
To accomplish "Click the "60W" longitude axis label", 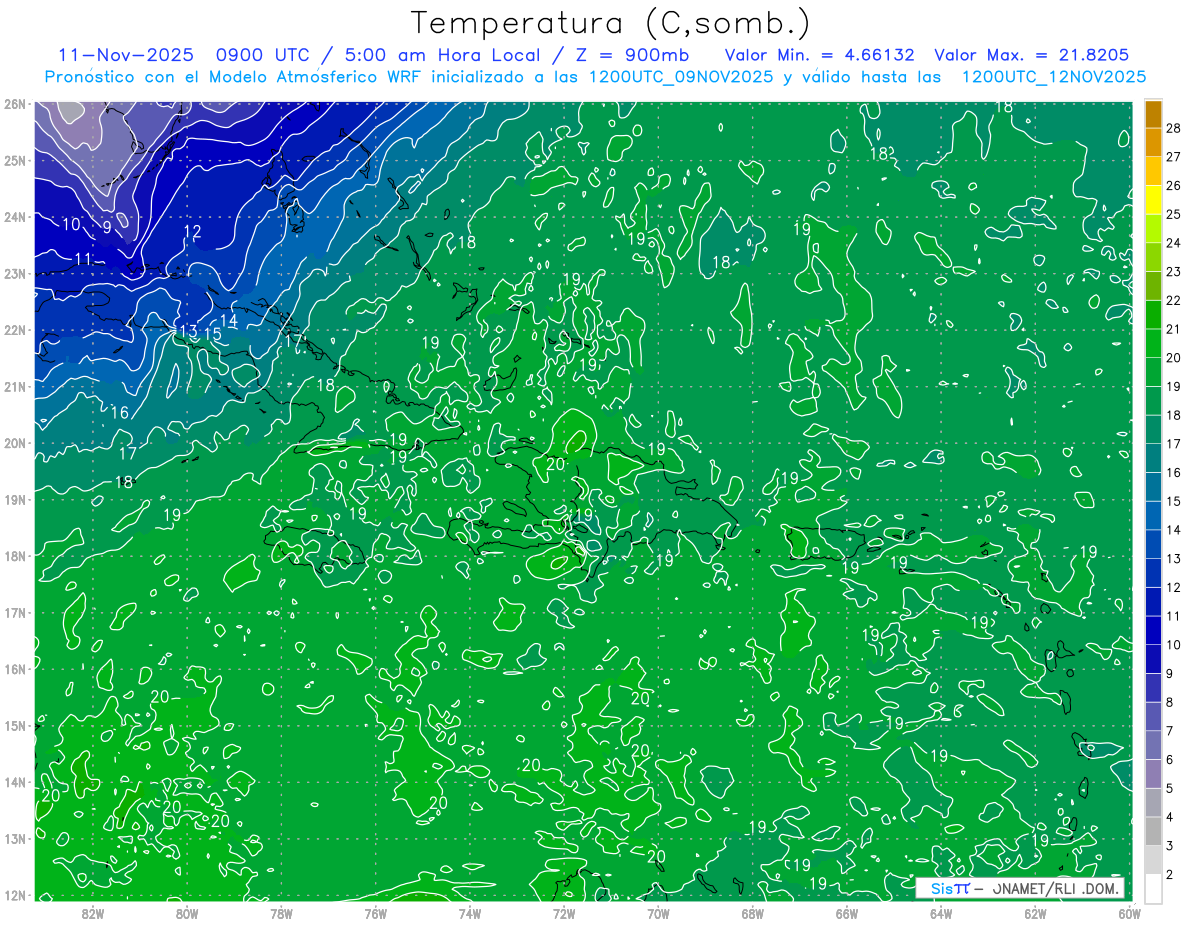I will pyautogui.click(x=1129, y=913).
